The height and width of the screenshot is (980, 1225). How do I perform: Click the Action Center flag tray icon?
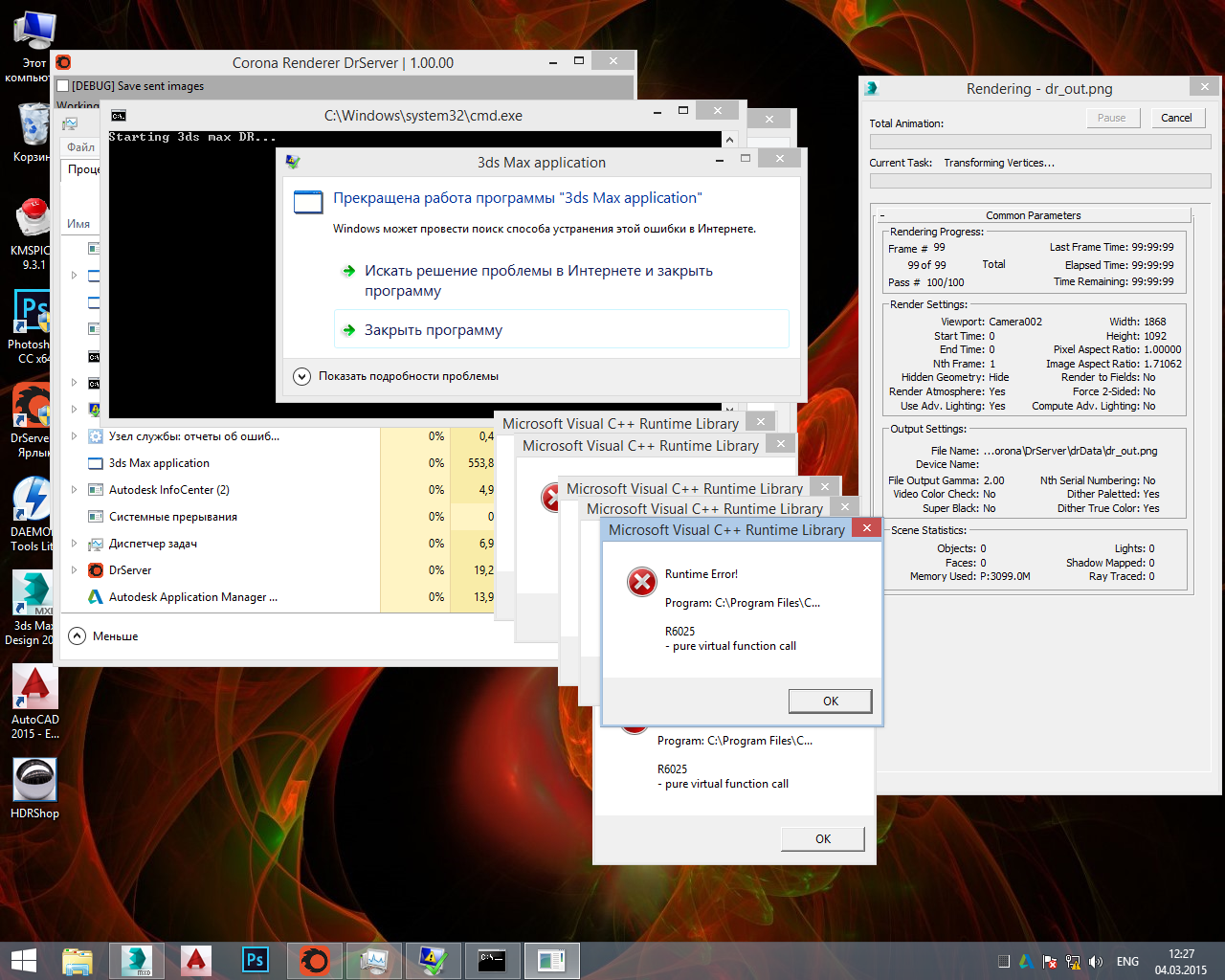(x=1050, y=962)
